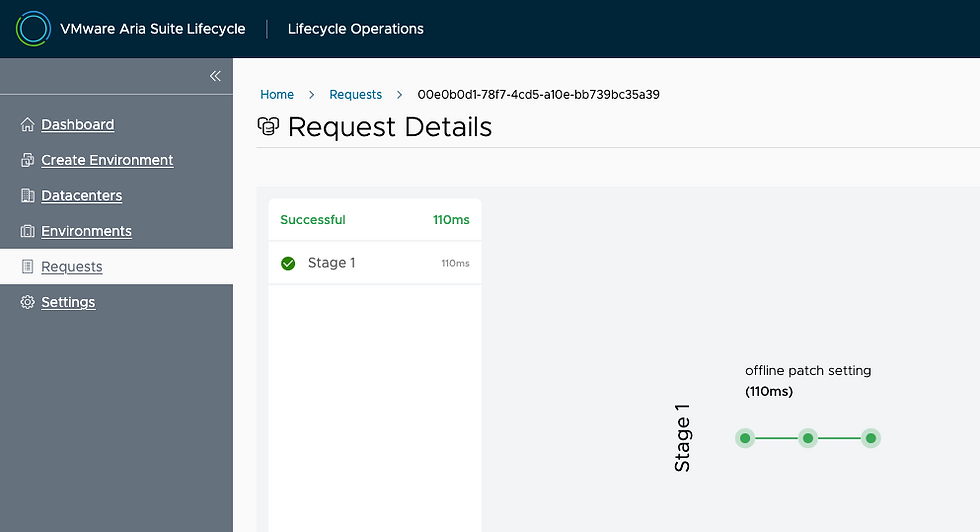Screen dimensions: 980x532
Task: Click the VMware Aria logo icon
Action: 33,29
